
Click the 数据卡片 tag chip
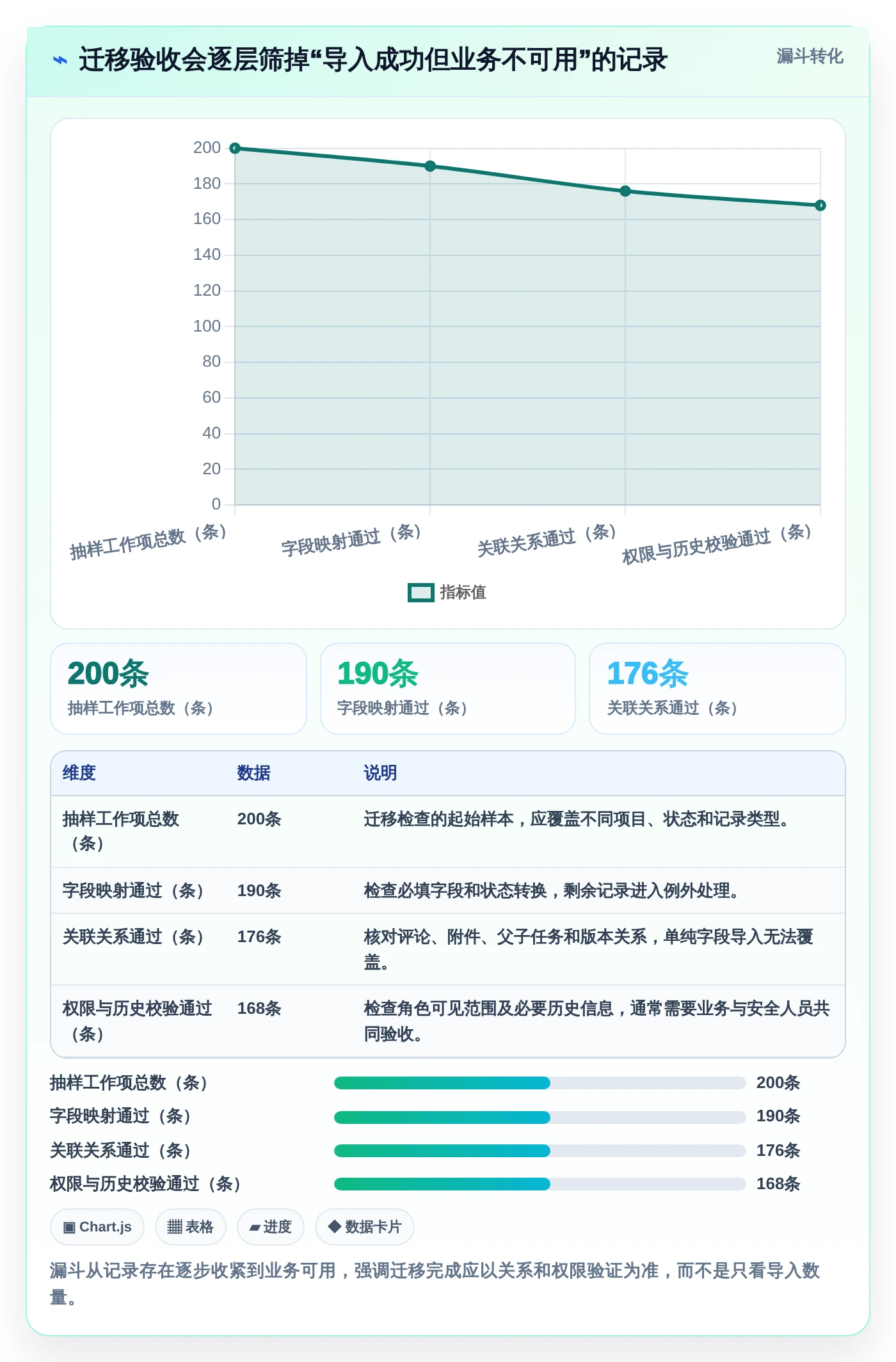(x=365, y=1227)
